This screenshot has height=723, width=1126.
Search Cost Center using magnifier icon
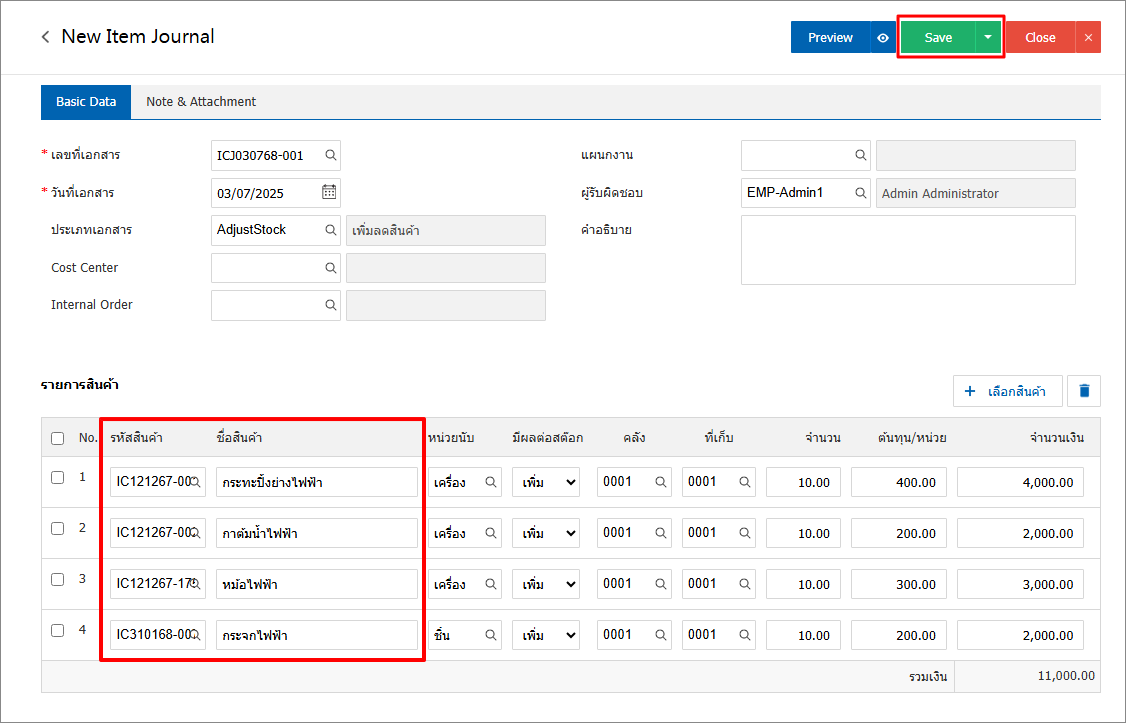point(329,268)
